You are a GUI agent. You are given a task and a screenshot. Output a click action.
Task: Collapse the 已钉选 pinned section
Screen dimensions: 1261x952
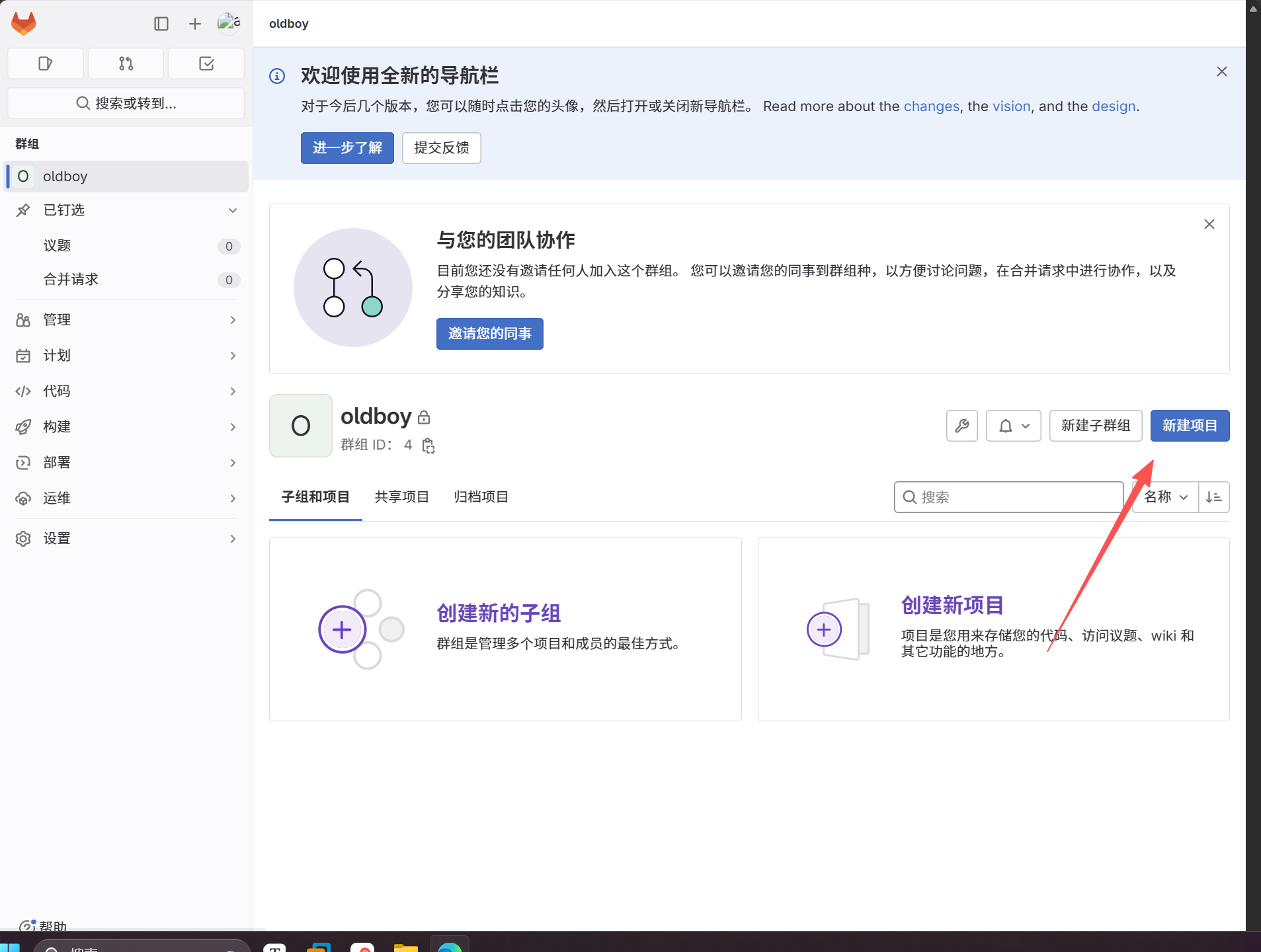click(126, 210)
